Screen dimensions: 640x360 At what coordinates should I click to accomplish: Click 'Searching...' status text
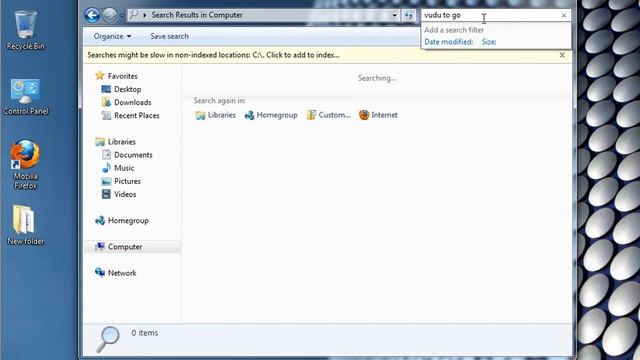377,78
